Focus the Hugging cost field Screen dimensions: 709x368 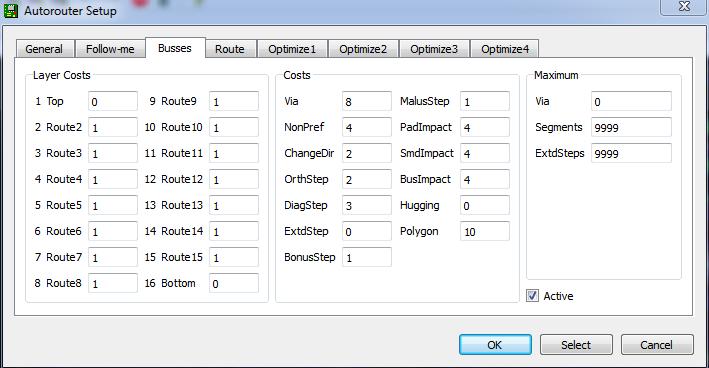pos(485,205)
